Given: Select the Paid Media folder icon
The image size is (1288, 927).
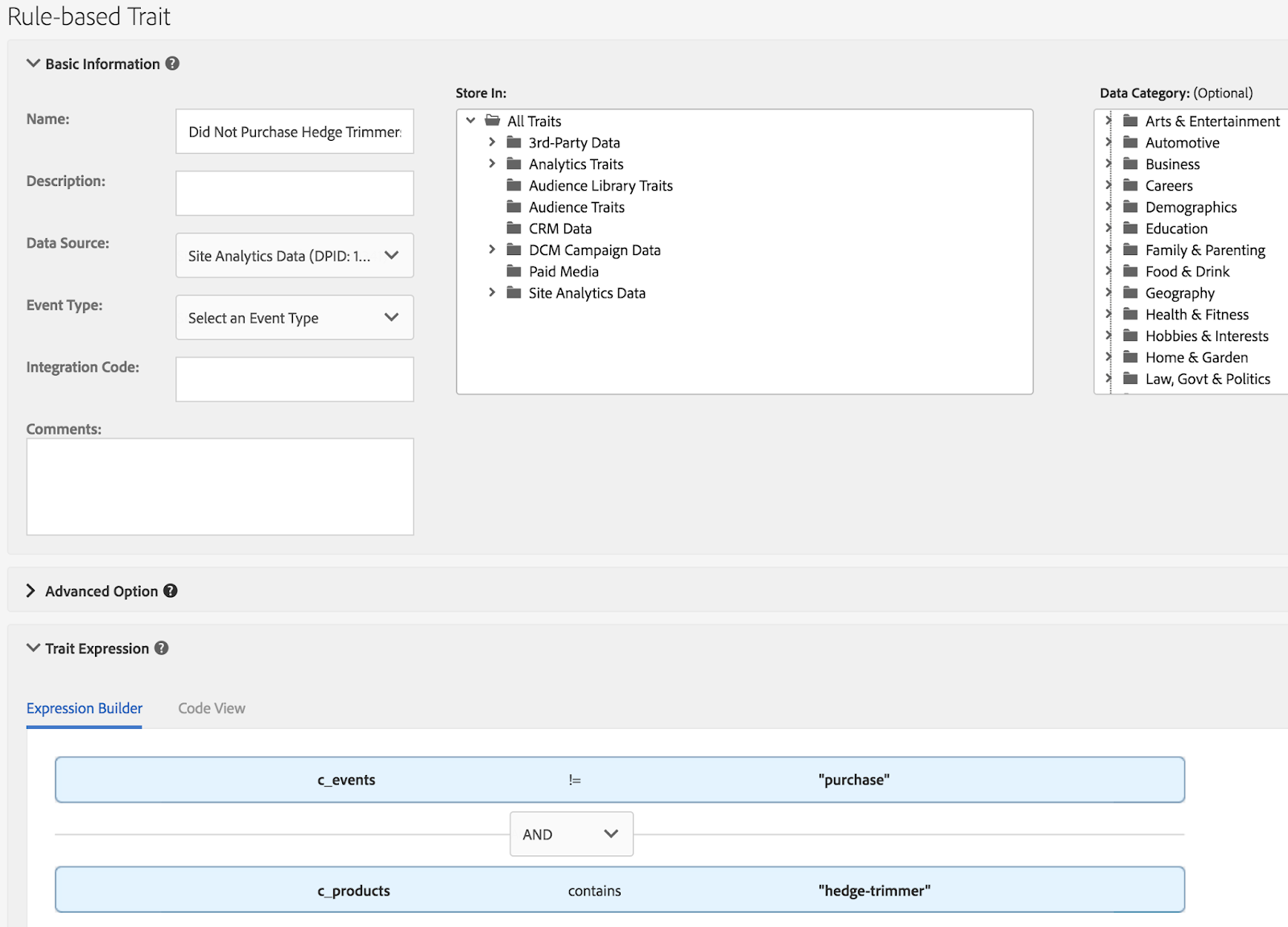Looking at the screenshot, I should click(x=514, y=271).
